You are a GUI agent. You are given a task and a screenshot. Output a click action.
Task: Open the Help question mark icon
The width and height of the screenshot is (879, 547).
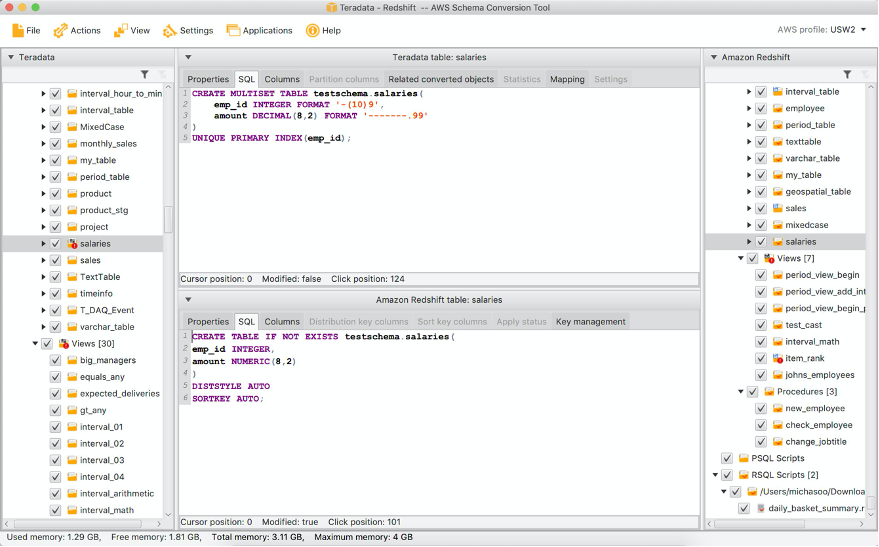click(312, 30)
